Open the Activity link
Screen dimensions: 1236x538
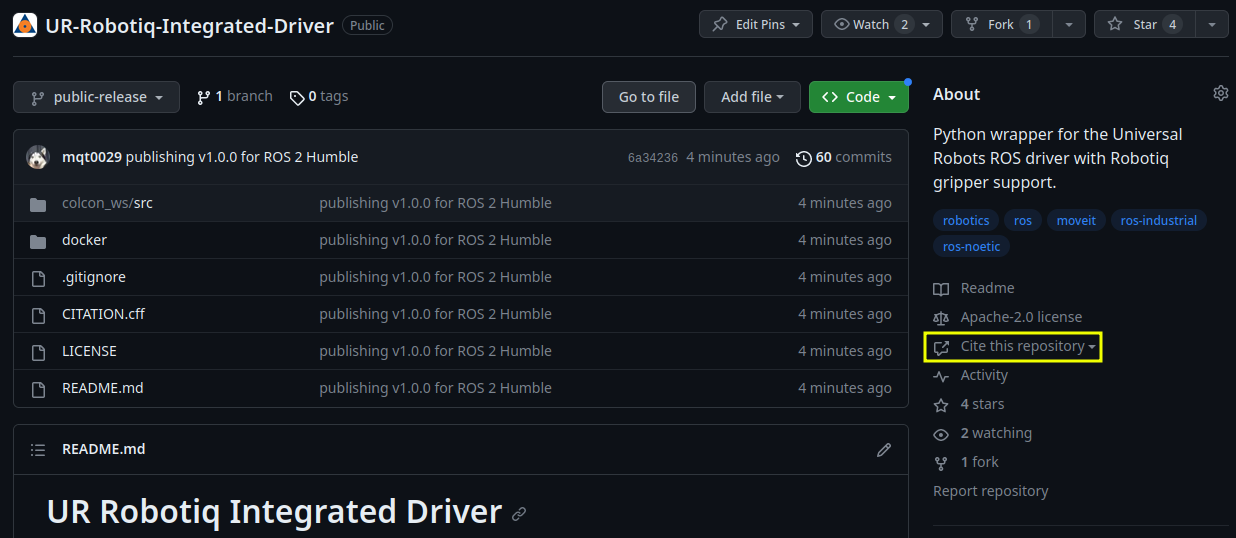point(984,375)
